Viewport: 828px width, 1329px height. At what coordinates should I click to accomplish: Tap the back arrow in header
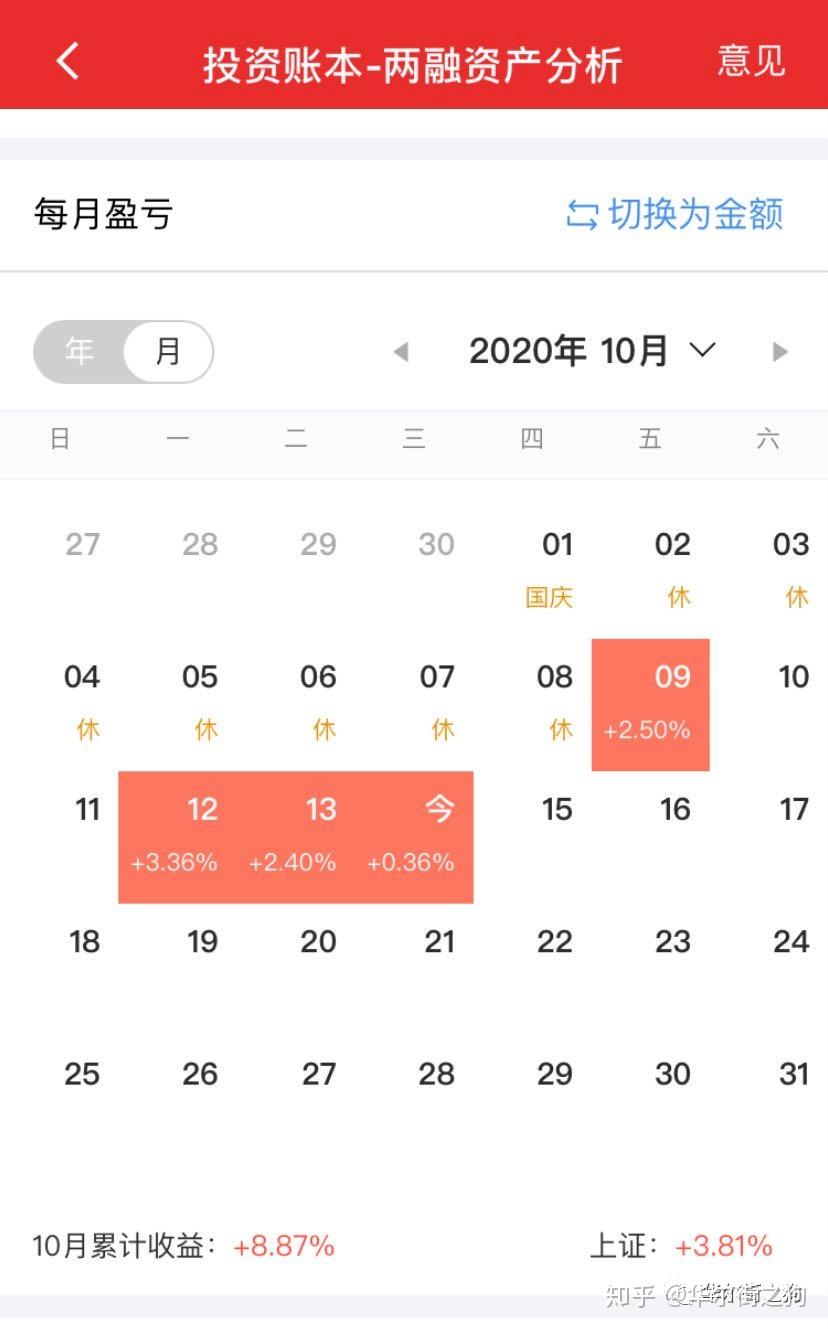[68, 61]
